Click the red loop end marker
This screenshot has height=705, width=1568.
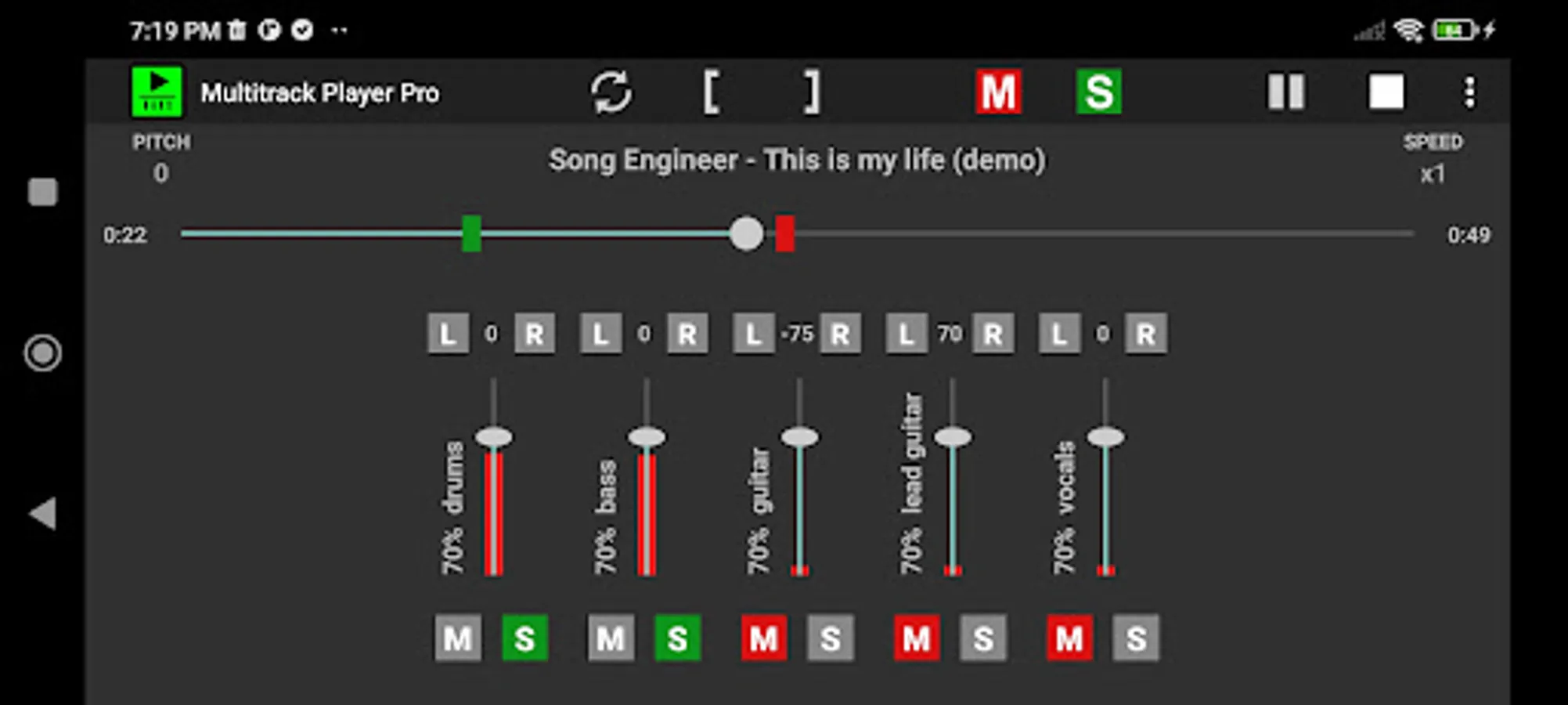coord(784,233)
